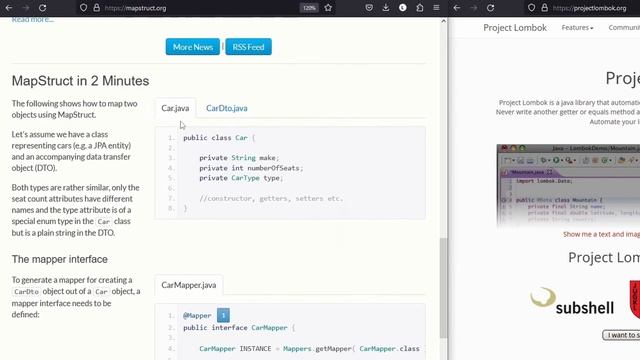Click the code line private CarType type
This screenshot has width=640, height=360.
coord(241,178)
